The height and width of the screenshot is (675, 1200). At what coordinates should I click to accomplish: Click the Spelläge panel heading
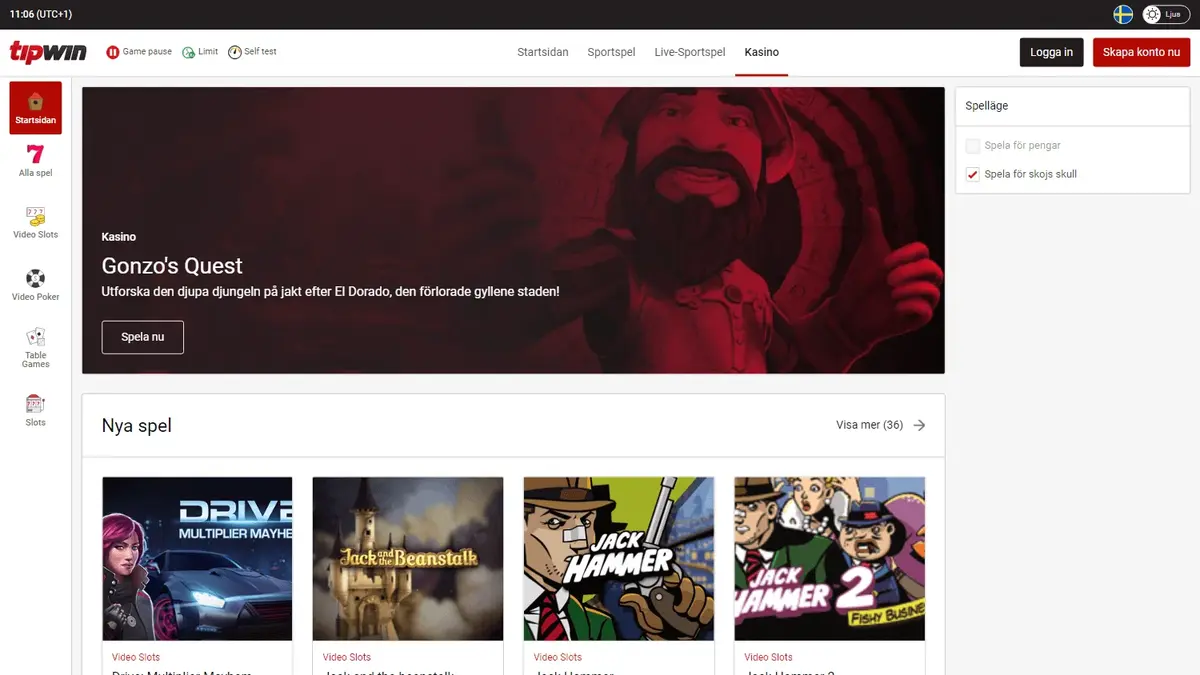pyautogui.click(x=987, y=106)
